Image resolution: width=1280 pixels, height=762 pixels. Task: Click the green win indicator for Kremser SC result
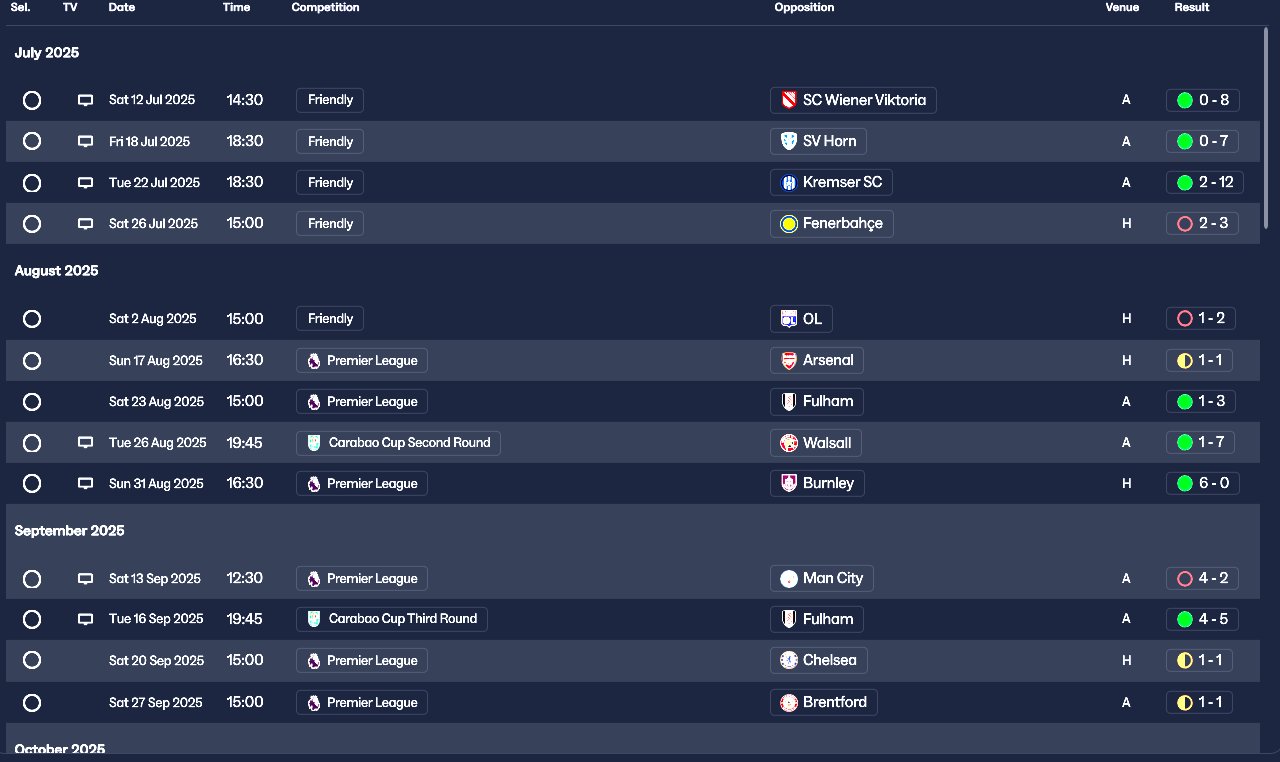[x=1185, y=182]
